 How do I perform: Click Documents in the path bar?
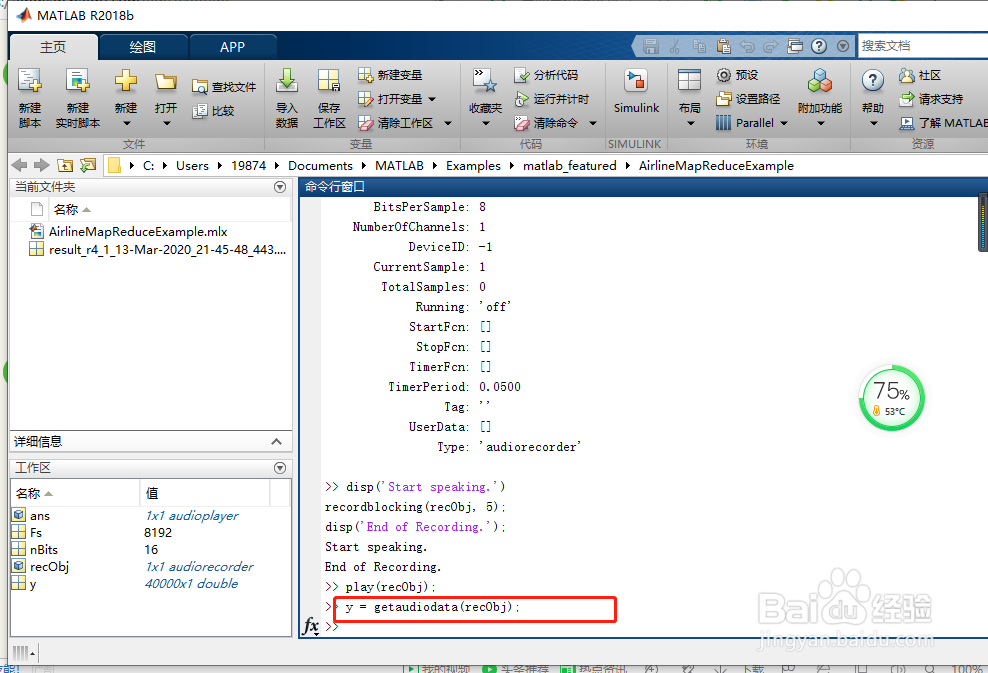pos(320,166)
